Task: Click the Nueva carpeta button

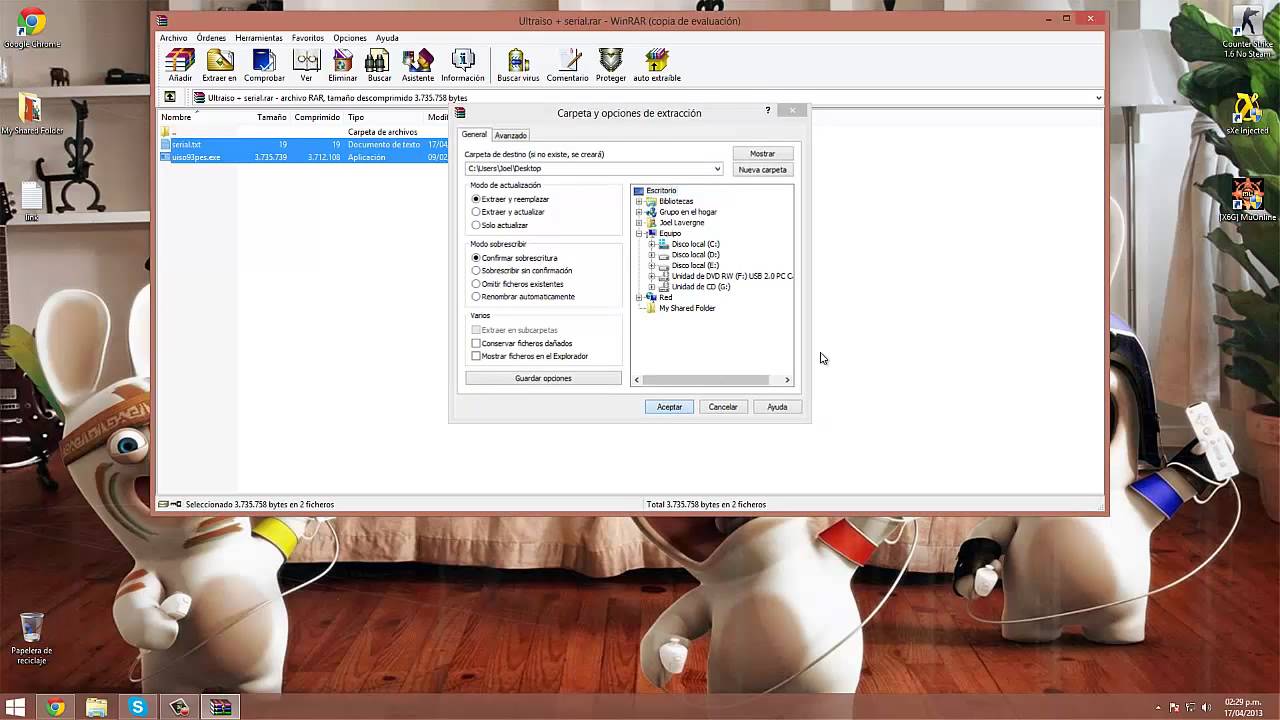Action: tap(762, 170)
